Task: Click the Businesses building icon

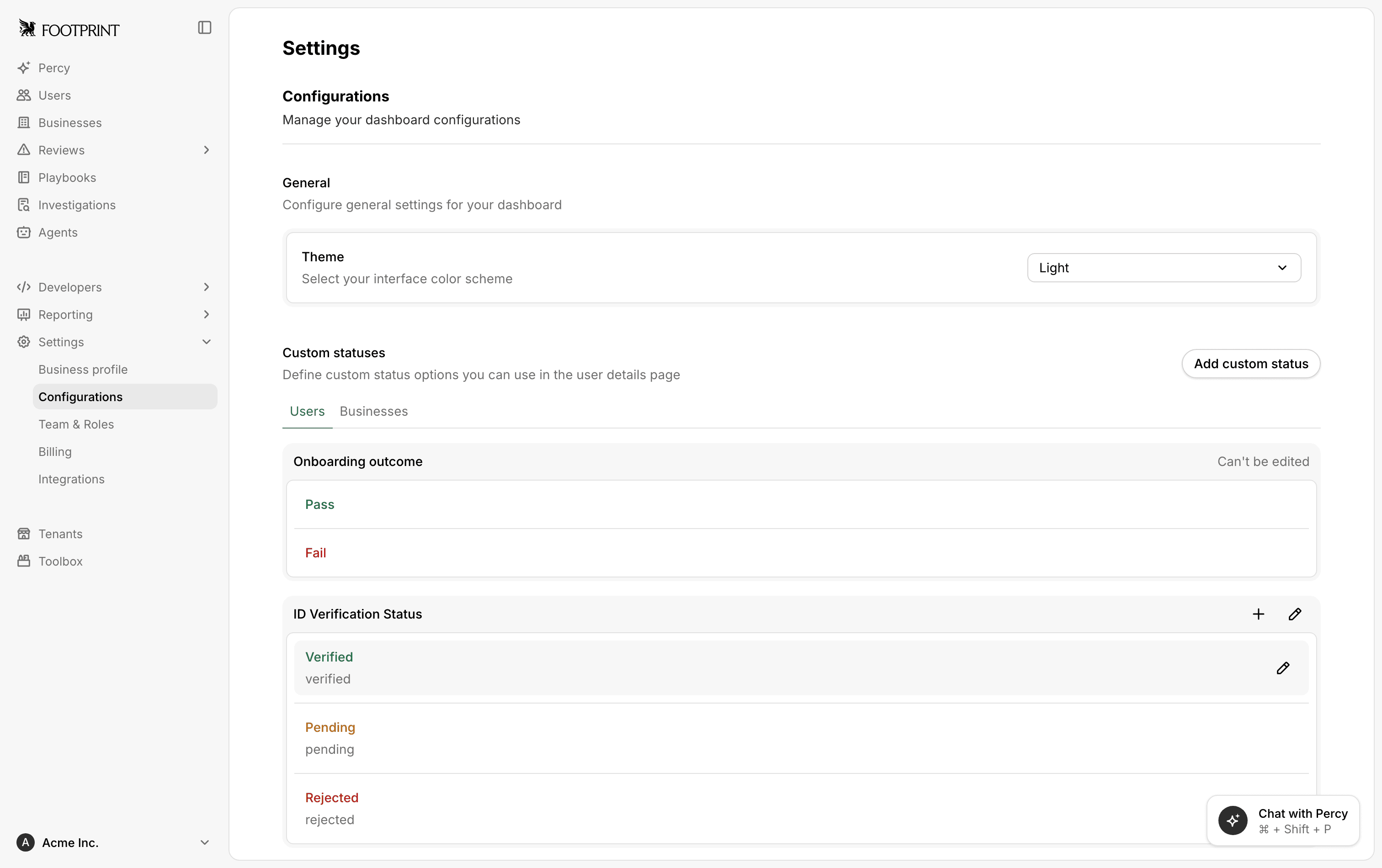Action: [23, 123]
